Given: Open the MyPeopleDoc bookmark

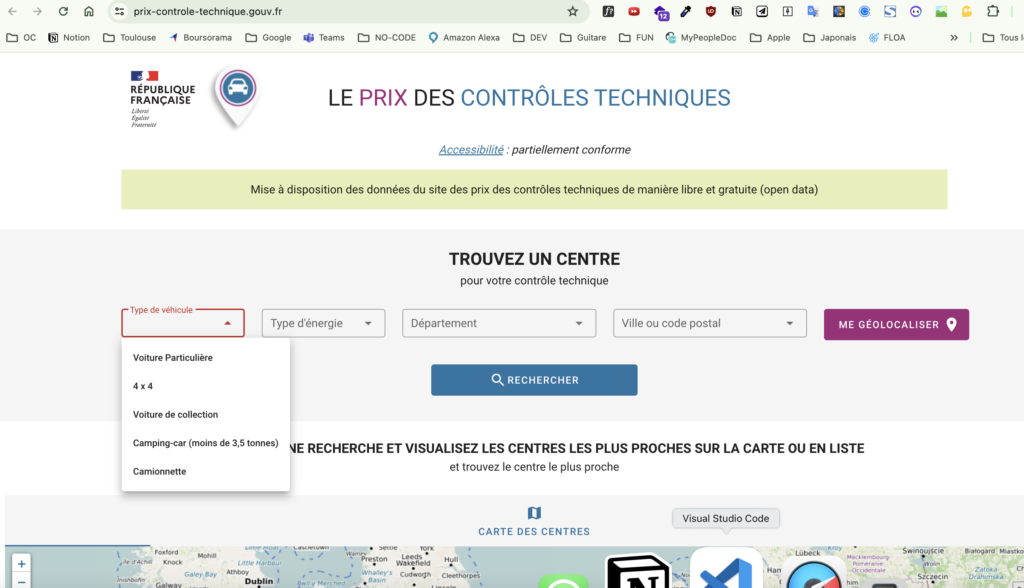Looking at the screenshot, I should pyautogui.click(x=701, y=38).
